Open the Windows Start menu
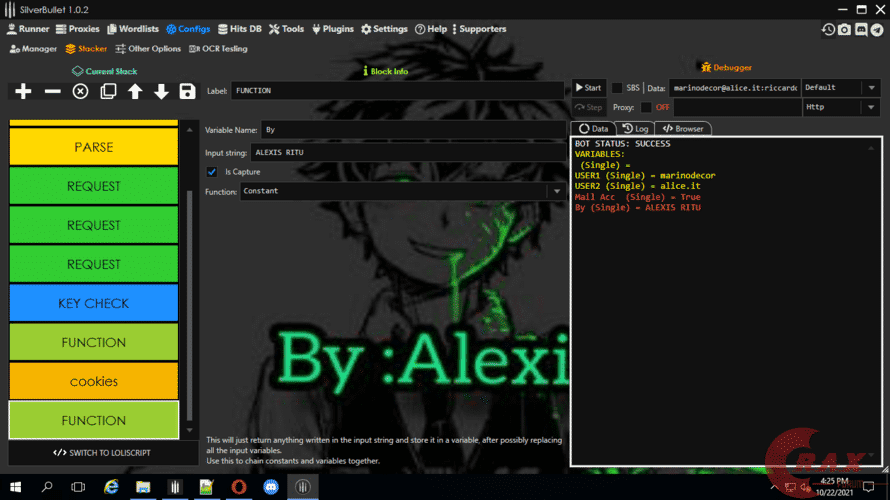 15,487
